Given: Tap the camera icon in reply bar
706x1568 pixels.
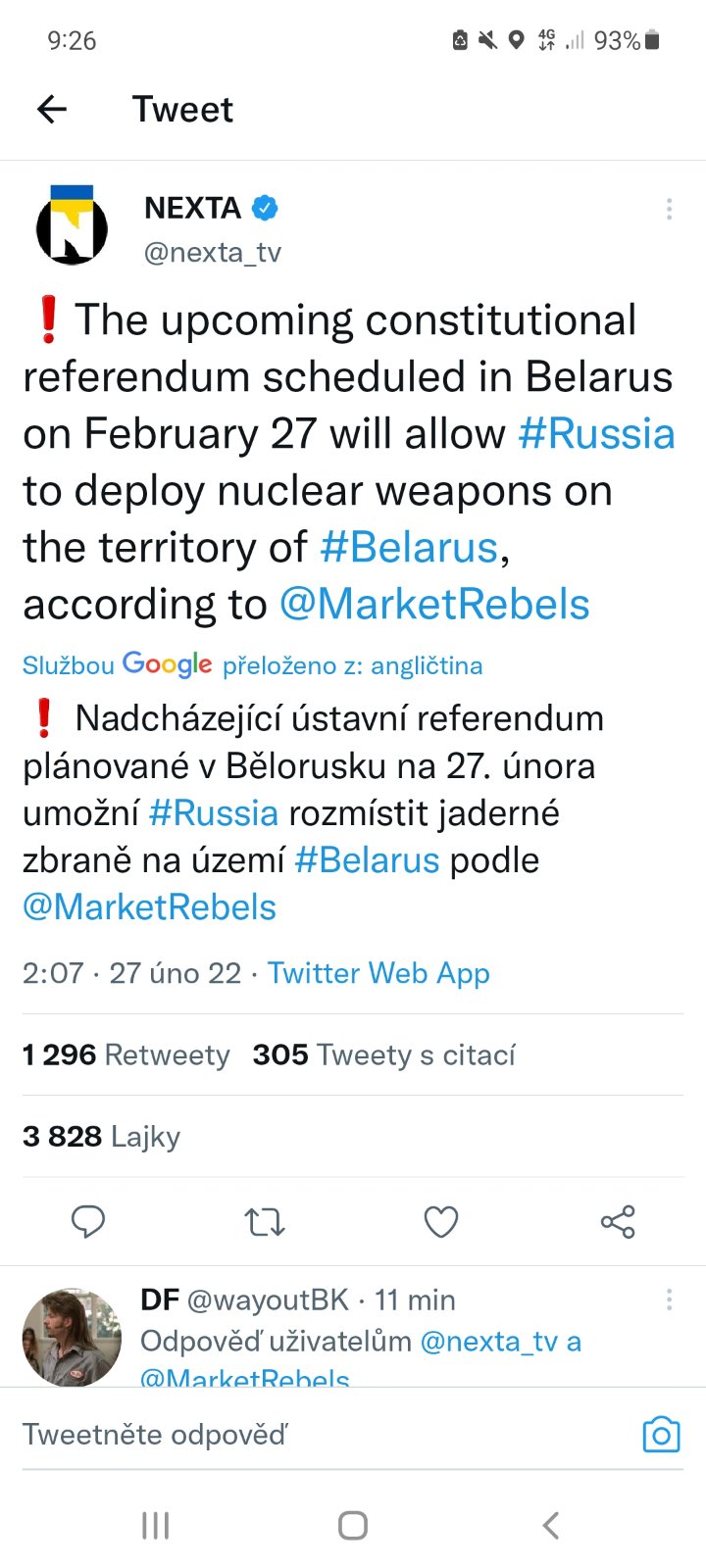Looking at the screenshot, I should (661, 1435).
